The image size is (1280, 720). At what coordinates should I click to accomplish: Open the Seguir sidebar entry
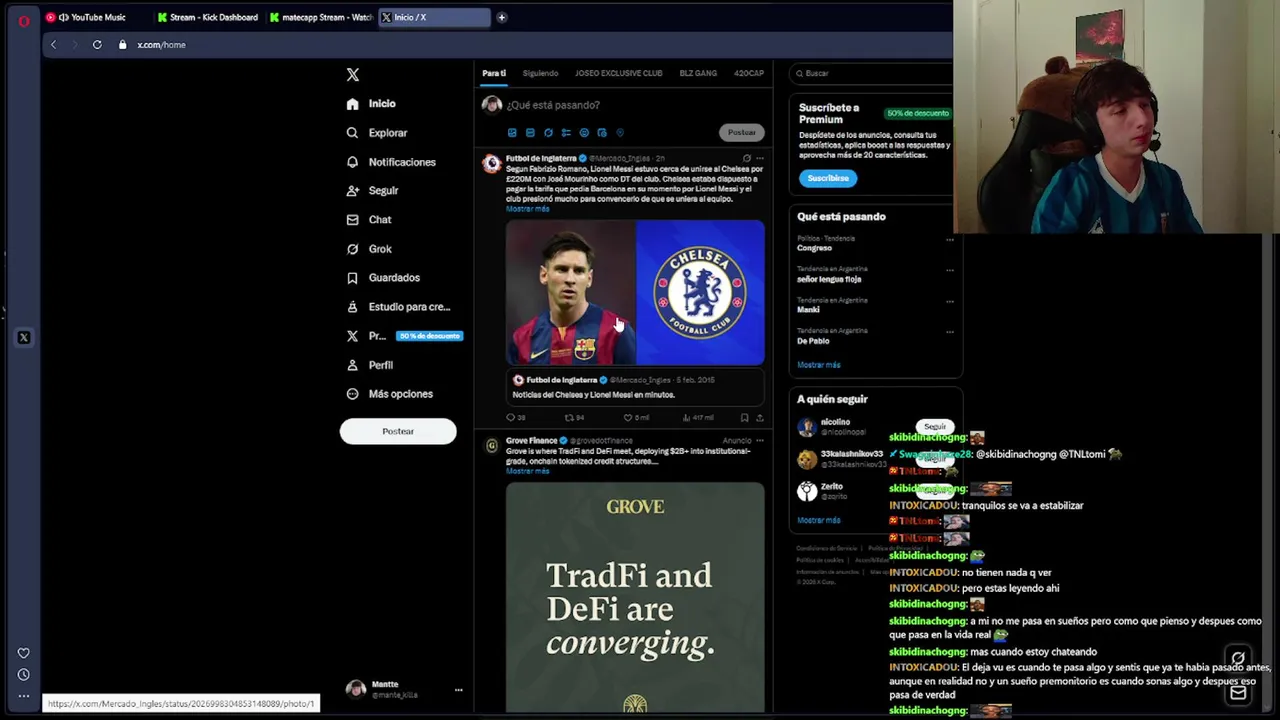click(x=372, y=191)
